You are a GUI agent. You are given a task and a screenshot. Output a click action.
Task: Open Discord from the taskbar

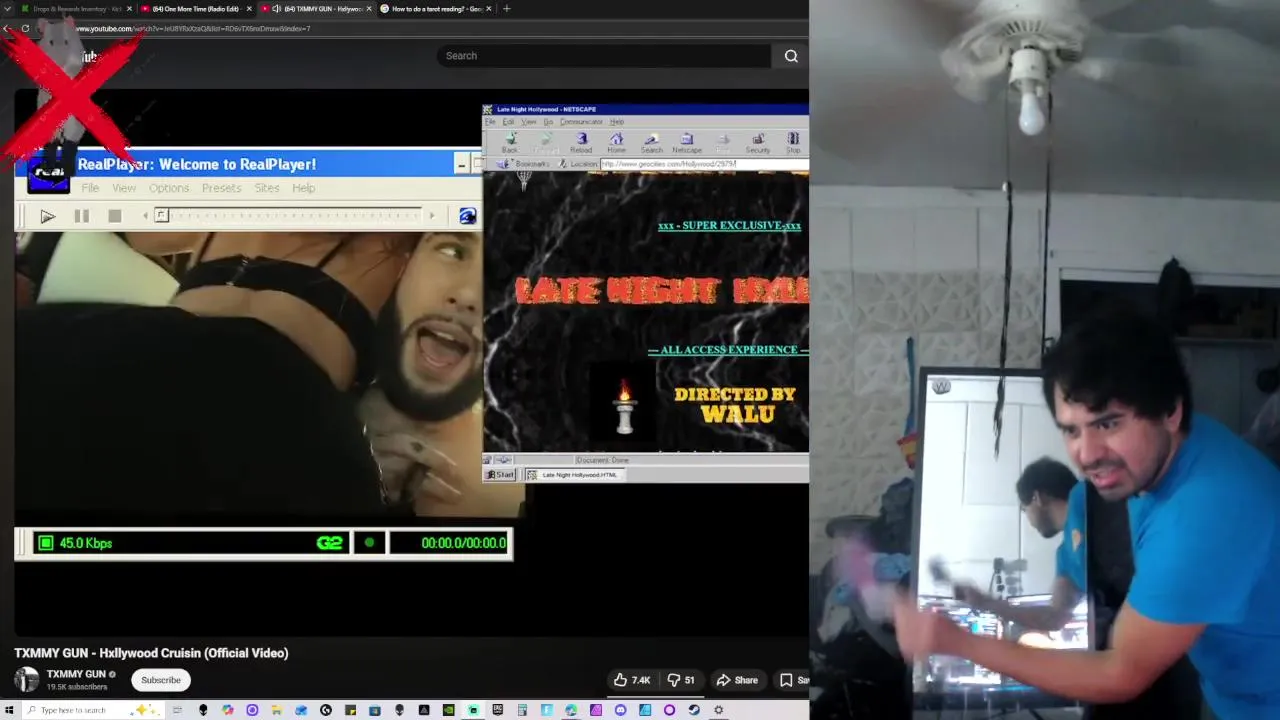[621, 710]
